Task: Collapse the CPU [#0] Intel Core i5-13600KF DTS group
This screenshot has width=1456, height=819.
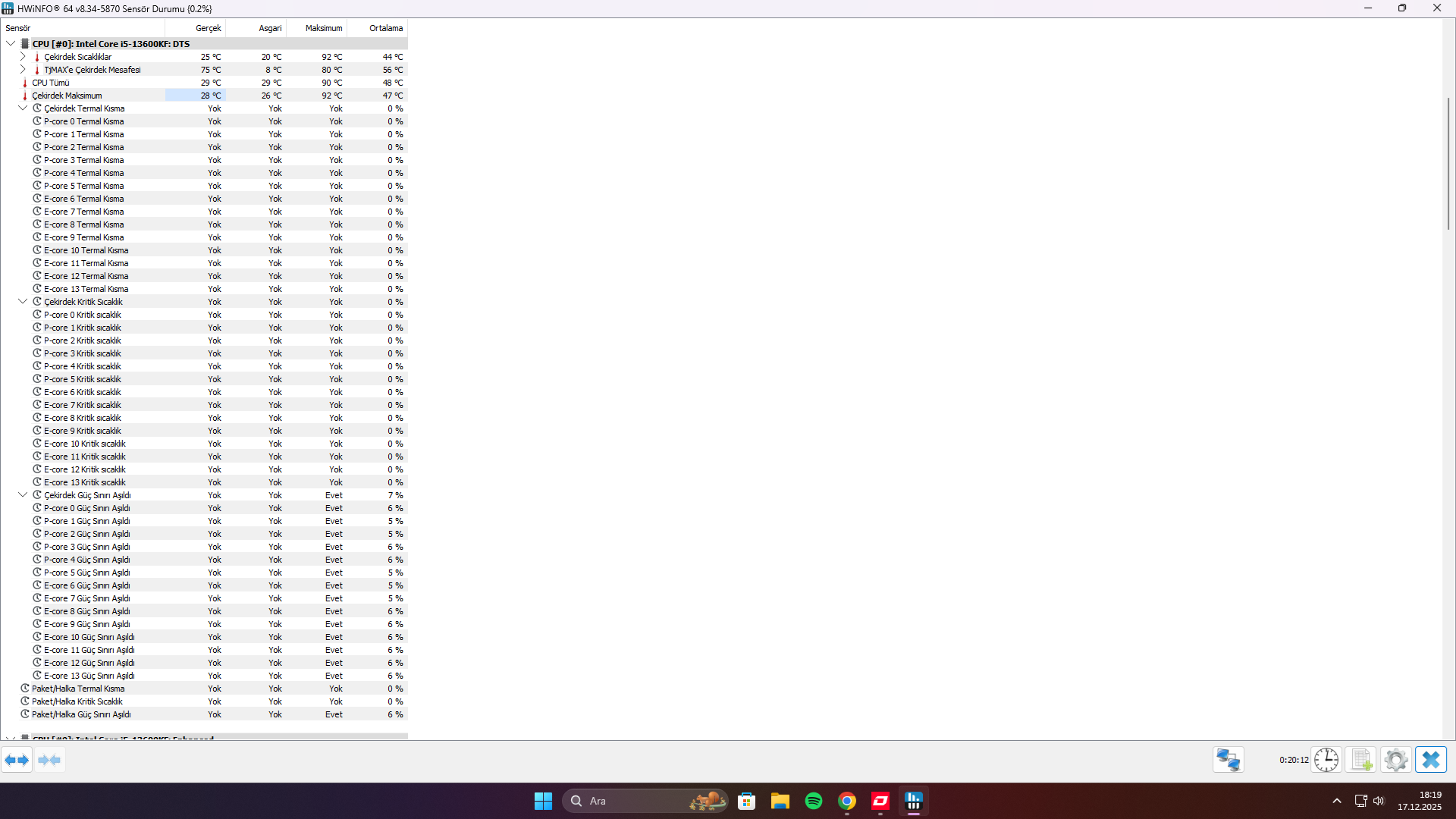Action: (11, 44)
